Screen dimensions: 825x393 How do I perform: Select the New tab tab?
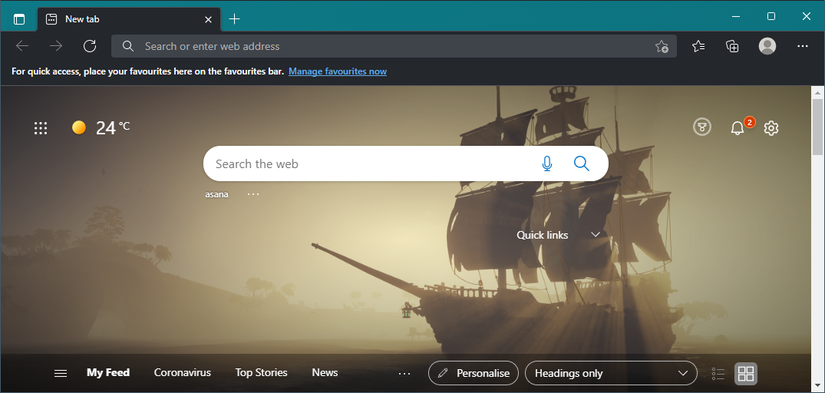[129, 19]
